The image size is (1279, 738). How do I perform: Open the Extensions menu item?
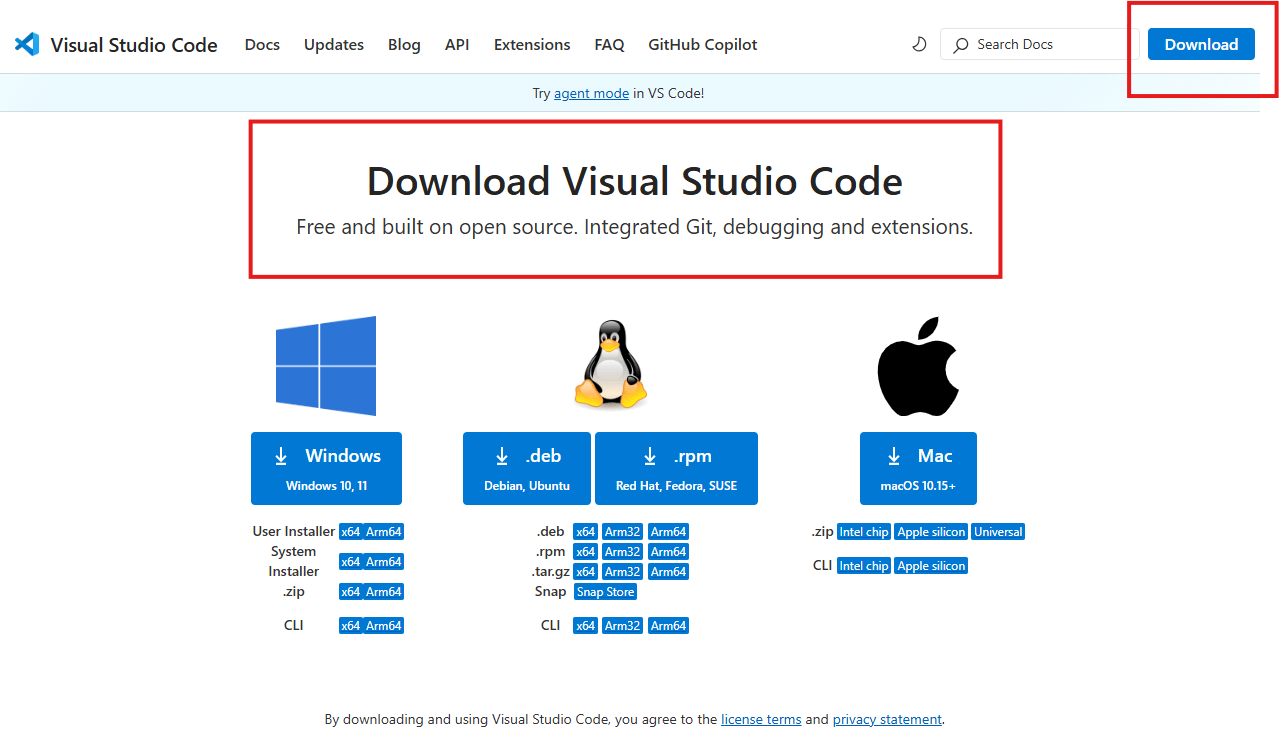pyautogui.click(x=532, y=45)
